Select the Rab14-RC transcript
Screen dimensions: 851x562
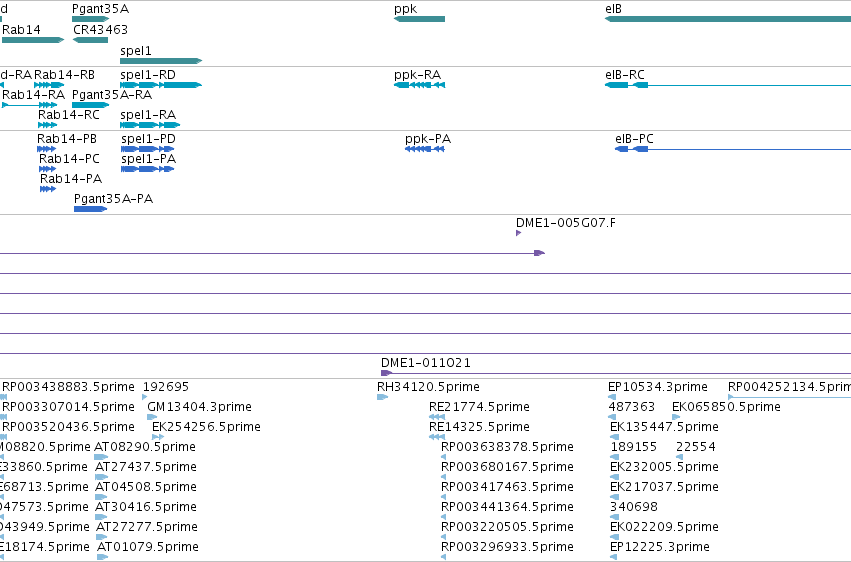click(47, 125)
